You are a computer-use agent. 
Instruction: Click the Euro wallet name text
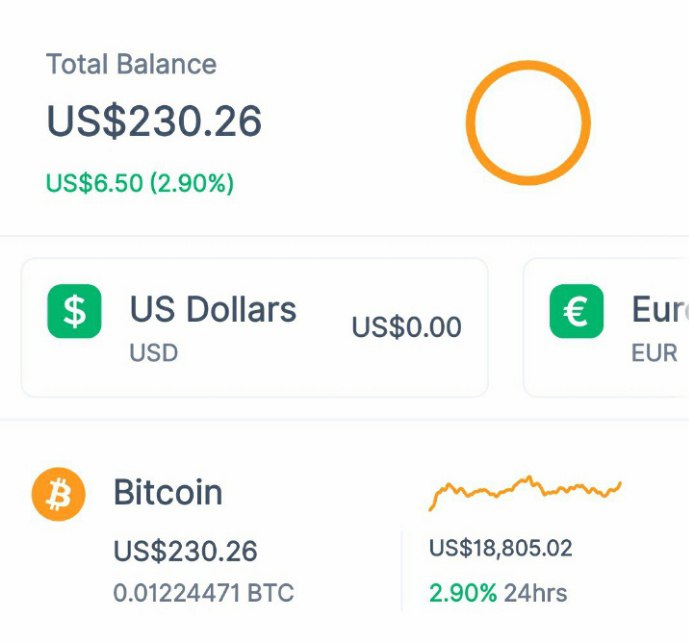[658, 310]
